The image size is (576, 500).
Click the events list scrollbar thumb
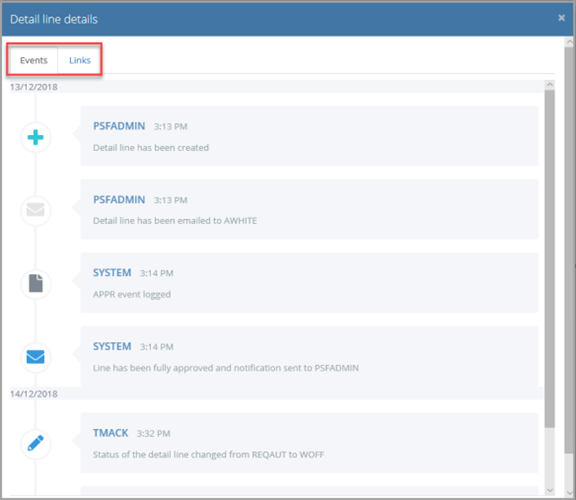point(550,259)
